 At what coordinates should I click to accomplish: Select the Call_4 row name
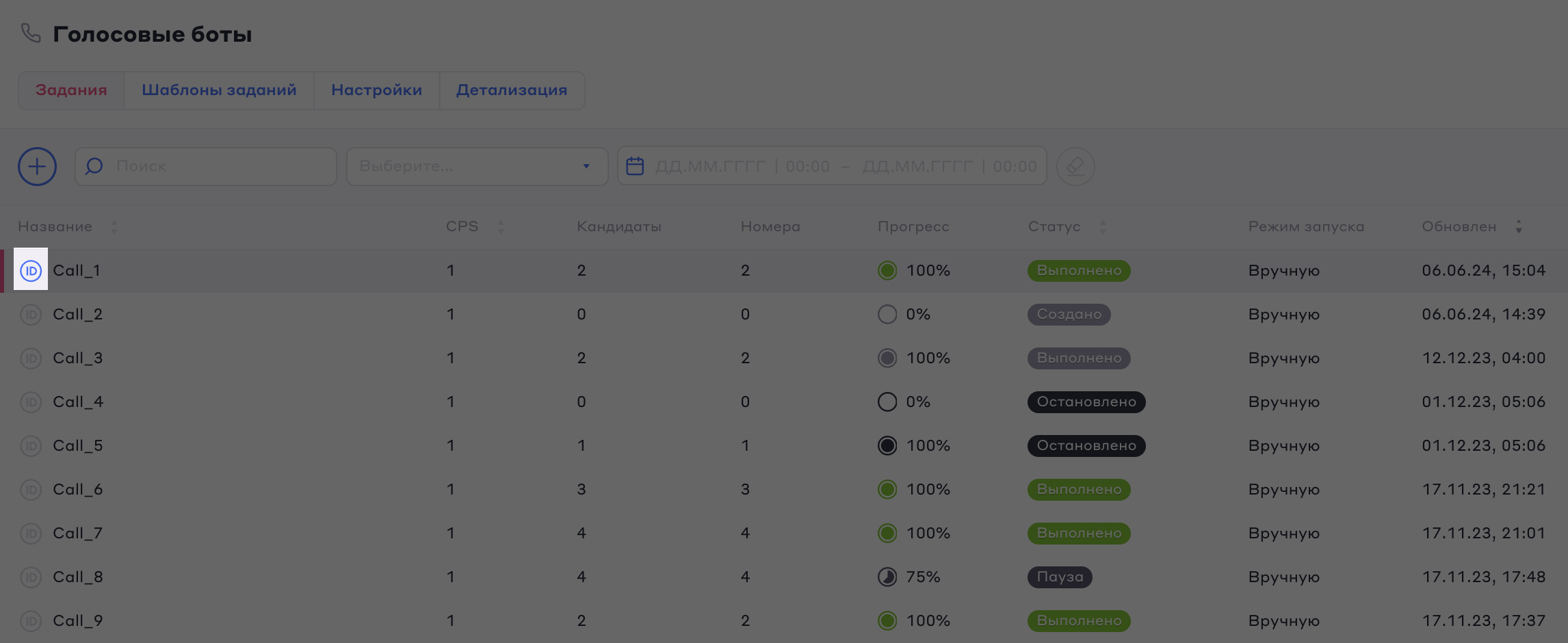pos(78,402)
